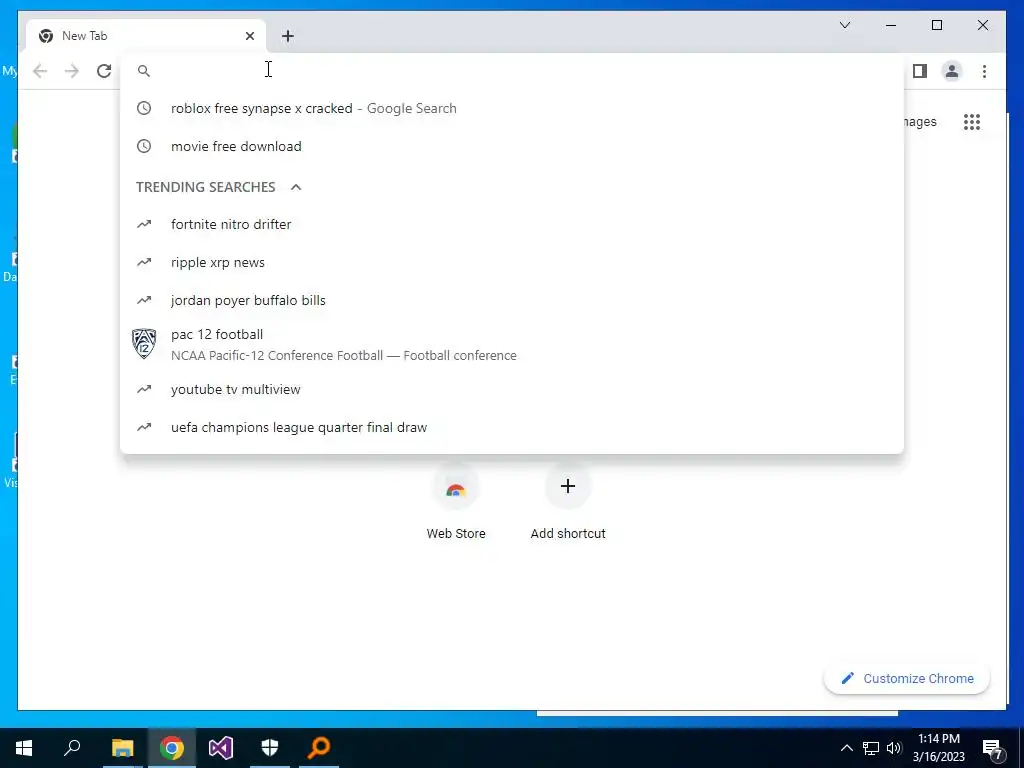Image resolution: width=1024 pixels, height=768 pixels.
Task: Choose 'ripple xrp news' trending search
Action: pos(512,262)
